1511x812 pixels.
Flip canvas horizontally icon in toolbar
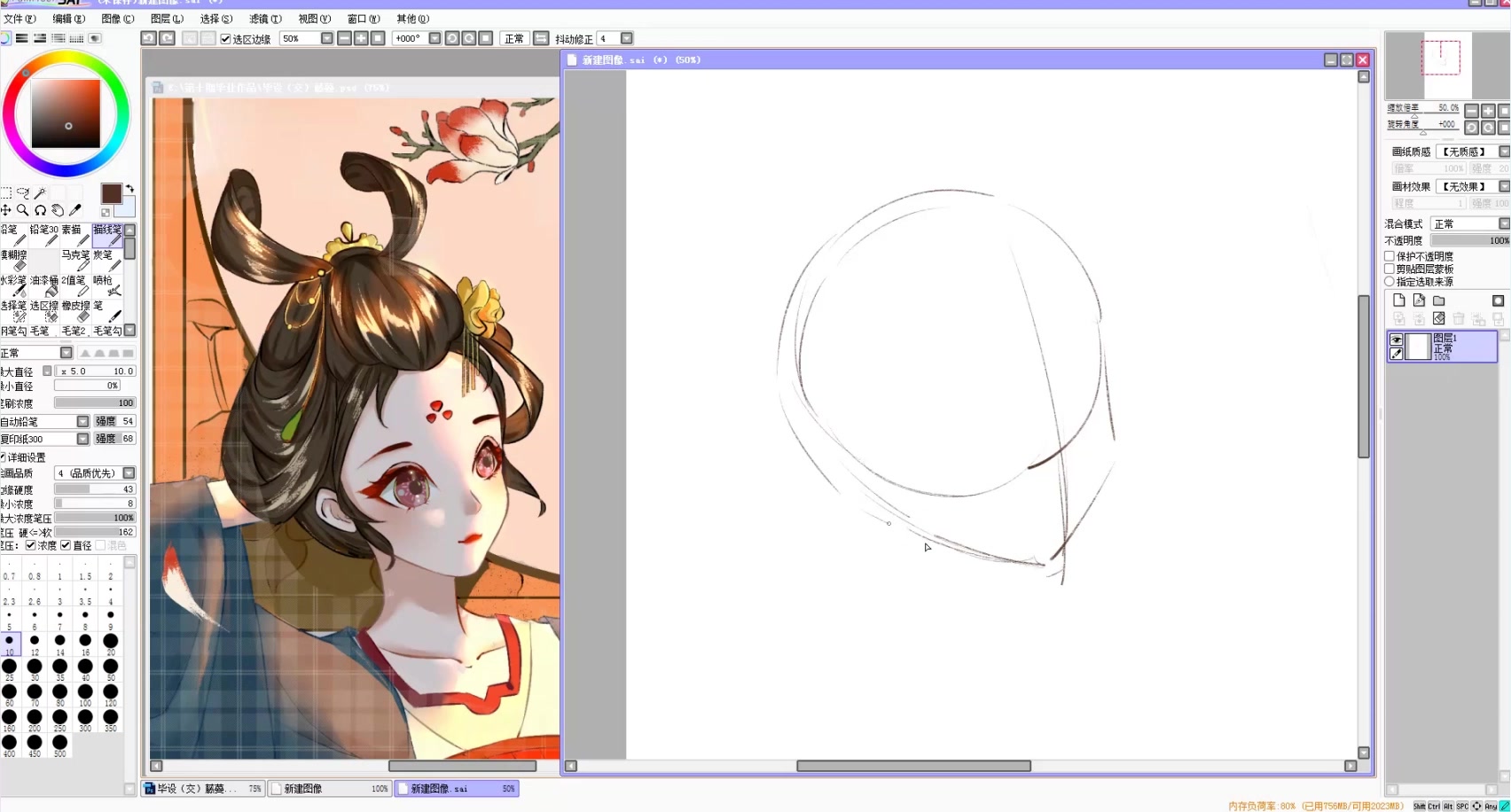click(x=541, y=38)
